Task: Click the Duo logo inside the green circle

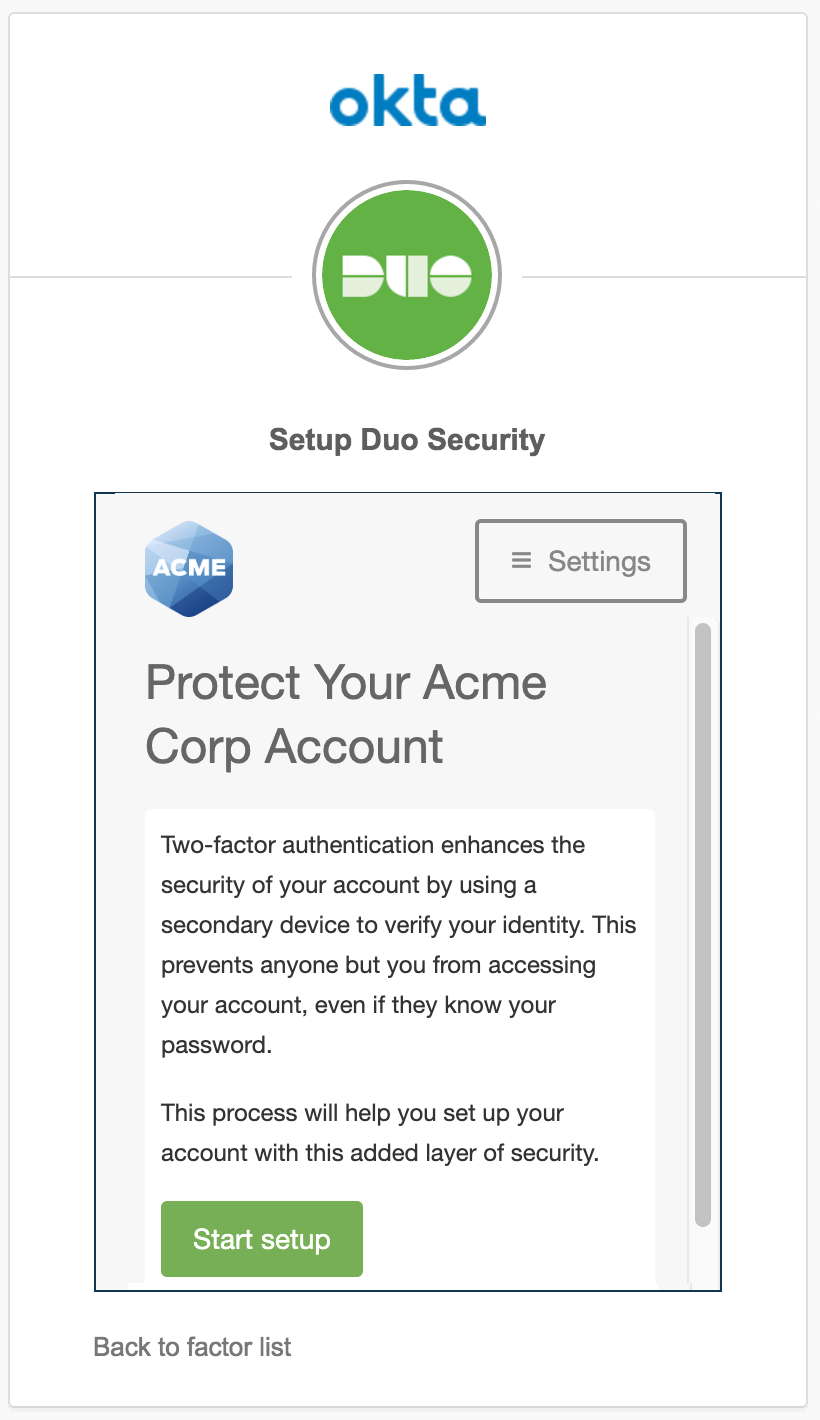Action: (x=408, y=274)
